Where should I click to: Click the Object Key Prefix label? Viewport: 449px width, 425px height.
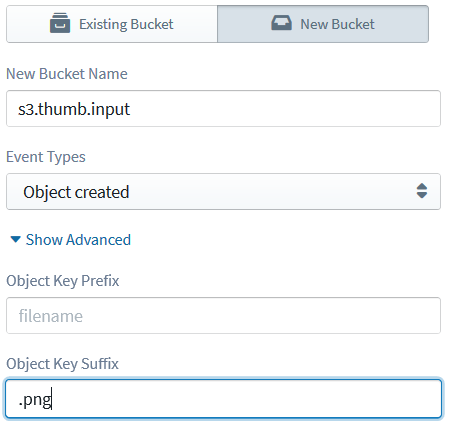(x=63, y=281)
